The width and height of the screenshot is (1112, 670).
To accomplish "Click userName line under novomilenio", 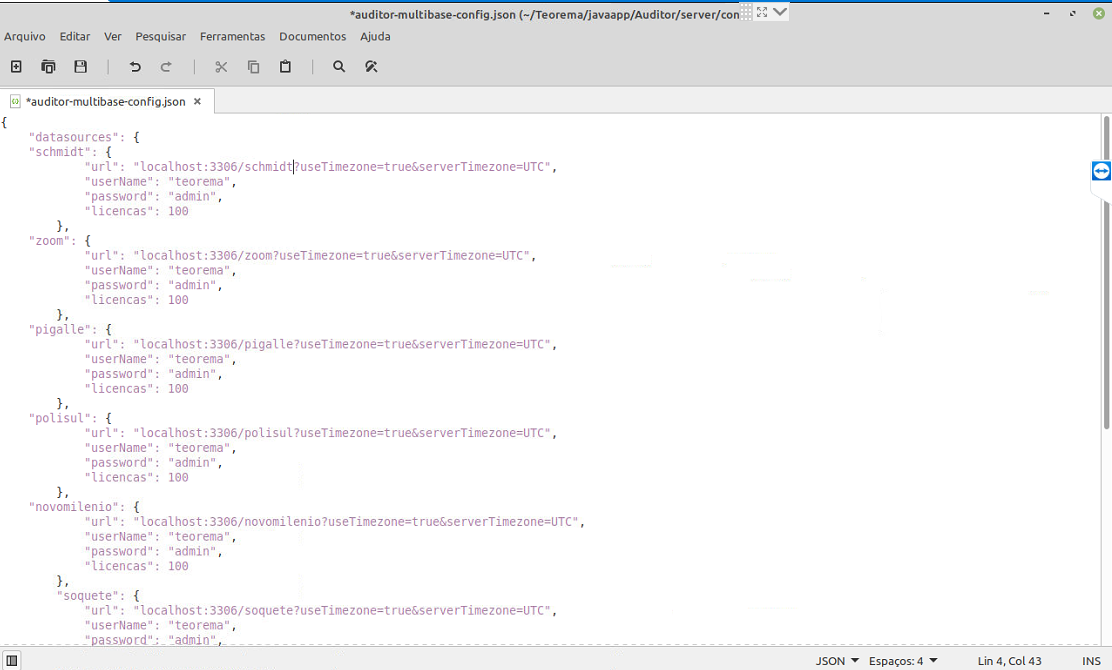I will pos(160,537).
